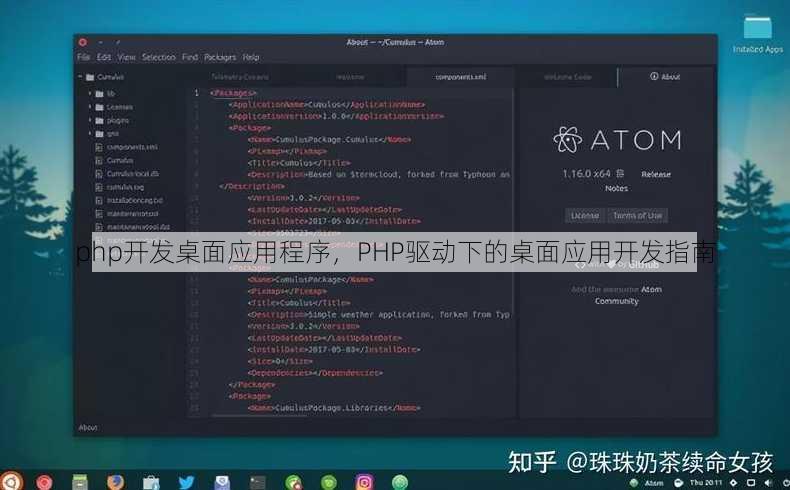Image resolution: width=790 pixels, height=490 pixels.
Task: Open the Selection menu
Action: (x=159, y=57)
